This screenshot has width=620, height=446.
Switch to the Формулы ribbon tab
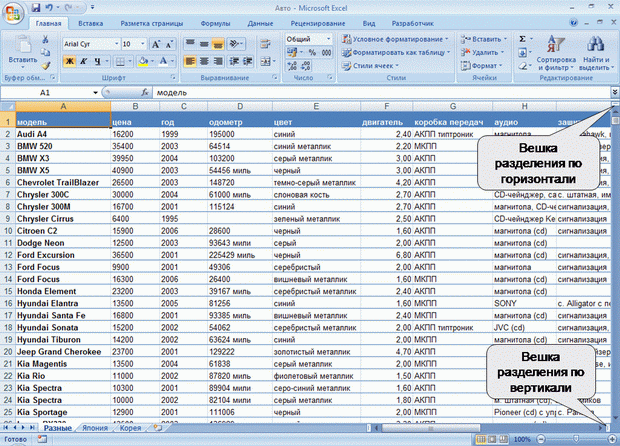pyautogui.click(x=216, y=22)
